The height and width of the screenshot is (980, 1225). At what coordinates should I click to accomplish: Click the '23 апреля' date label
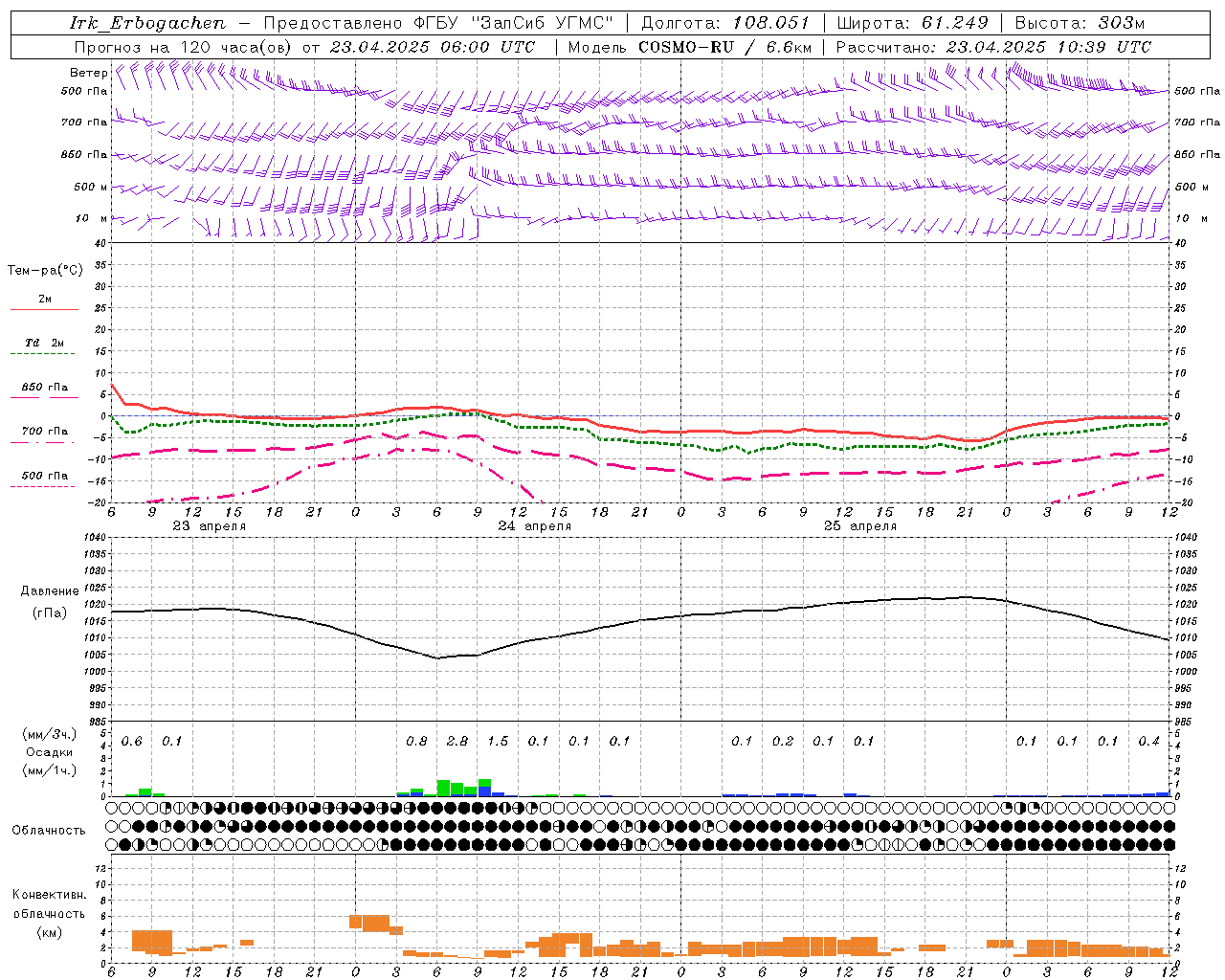click(x=209, y=526)
